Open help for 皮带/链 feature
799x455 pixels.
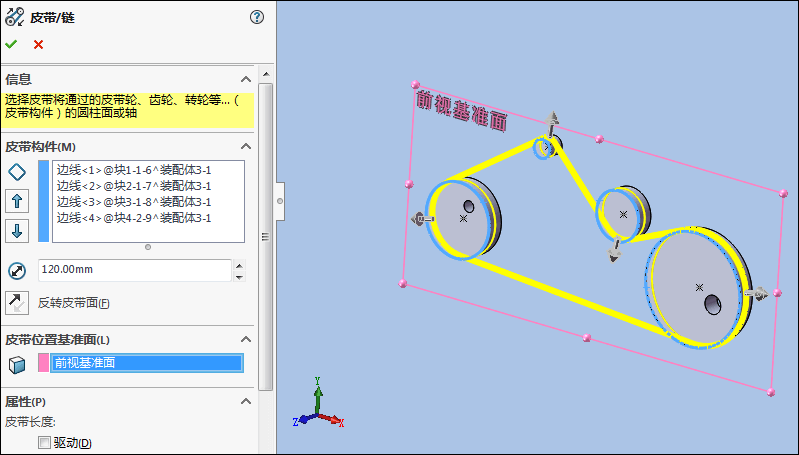257,17
